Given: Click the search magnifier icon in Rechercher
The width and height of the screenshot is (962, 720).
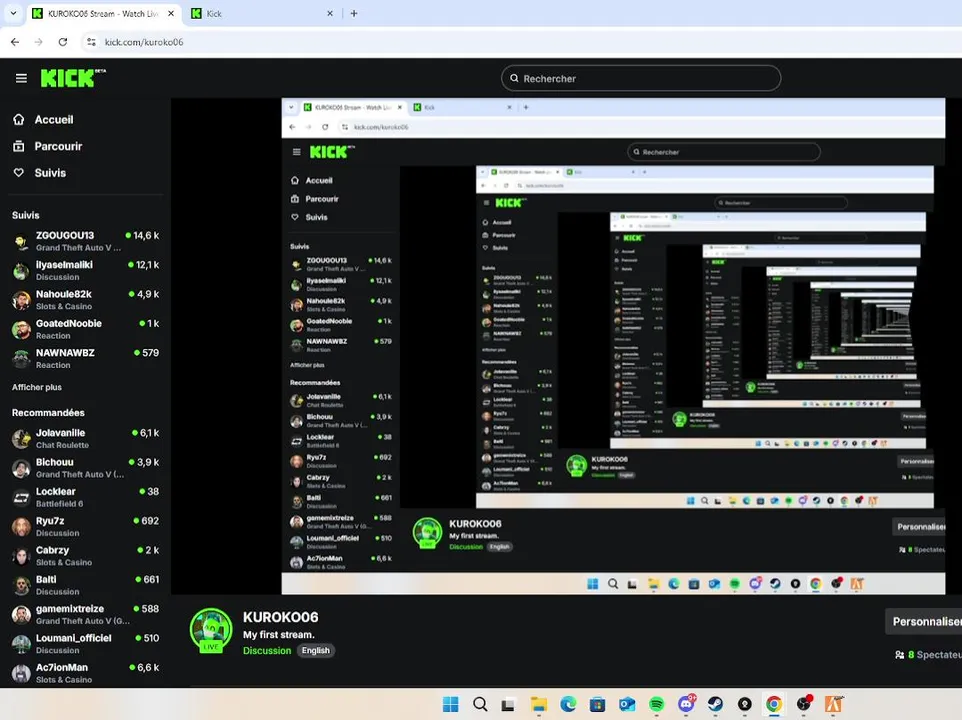Looking at the screenshot, I should tap(514, 79).
